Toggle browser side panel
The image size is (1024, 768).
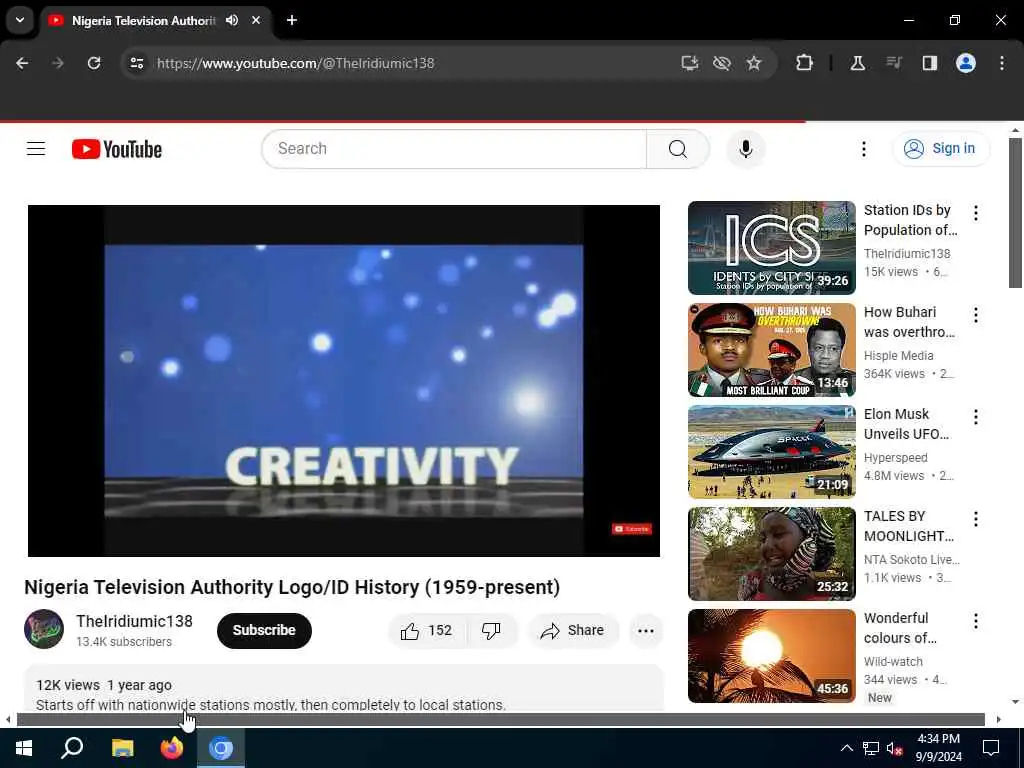tap(929, 63)
